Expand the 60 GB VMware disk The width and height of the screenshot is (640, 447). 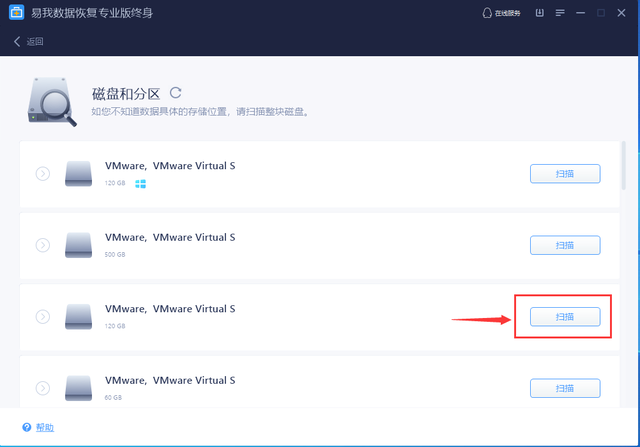(x=43, y=388)
